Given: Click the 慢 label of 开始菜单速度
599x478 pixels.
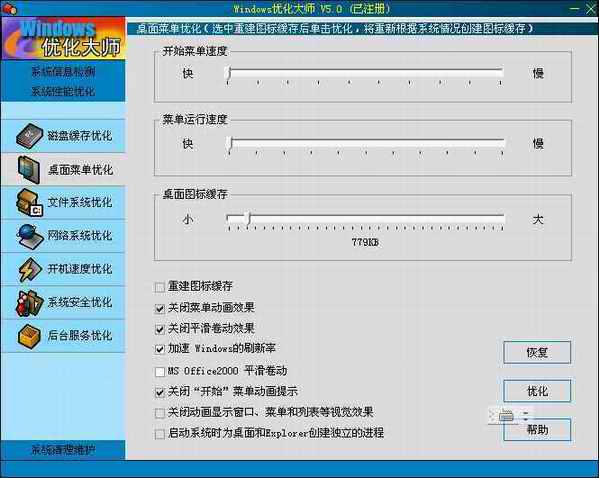Looking at the screenshot, I should pyautogui.click(x=538, y=73).
